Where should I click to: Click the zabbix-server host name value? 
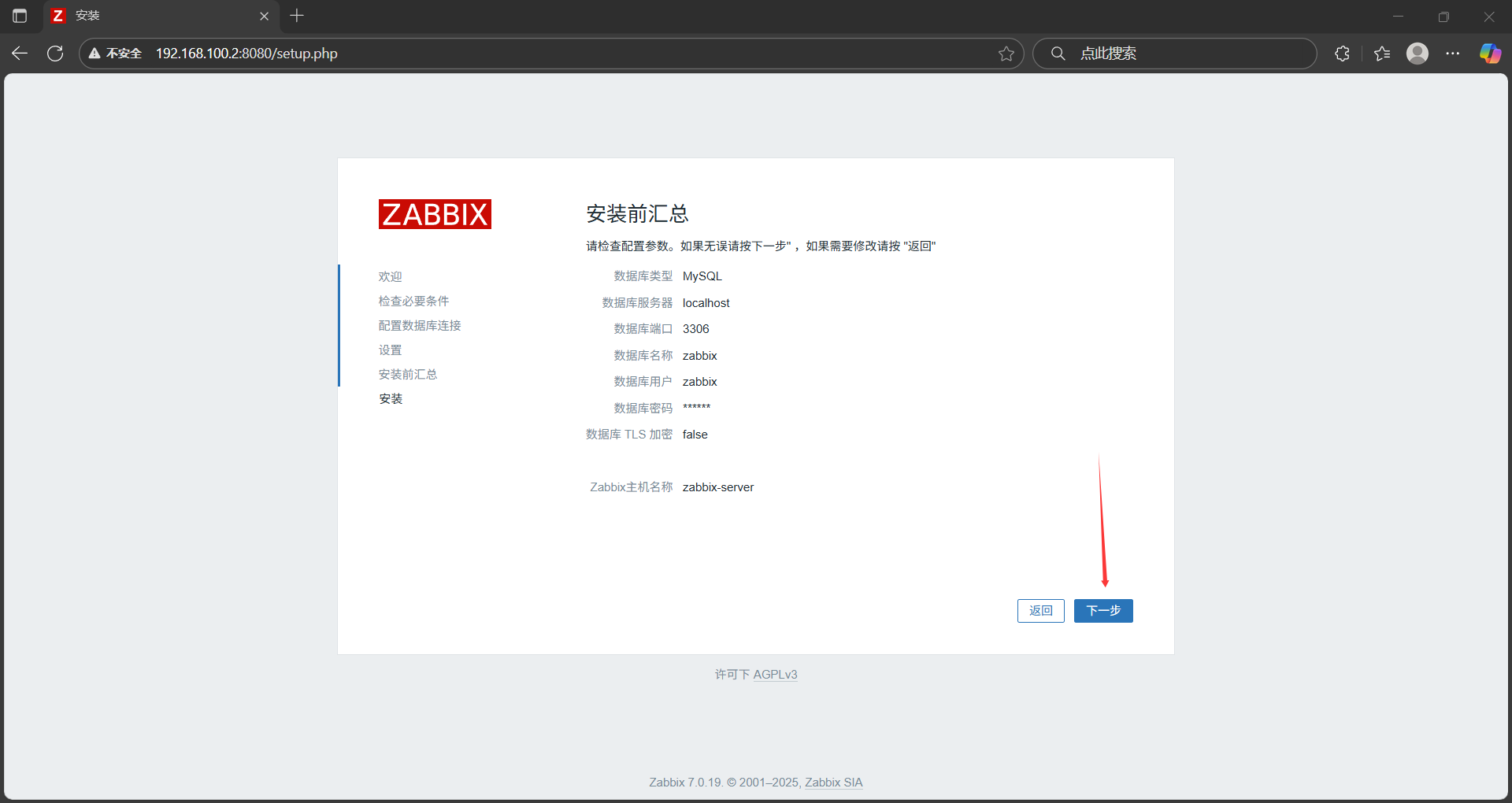click(x=718, y=487)
